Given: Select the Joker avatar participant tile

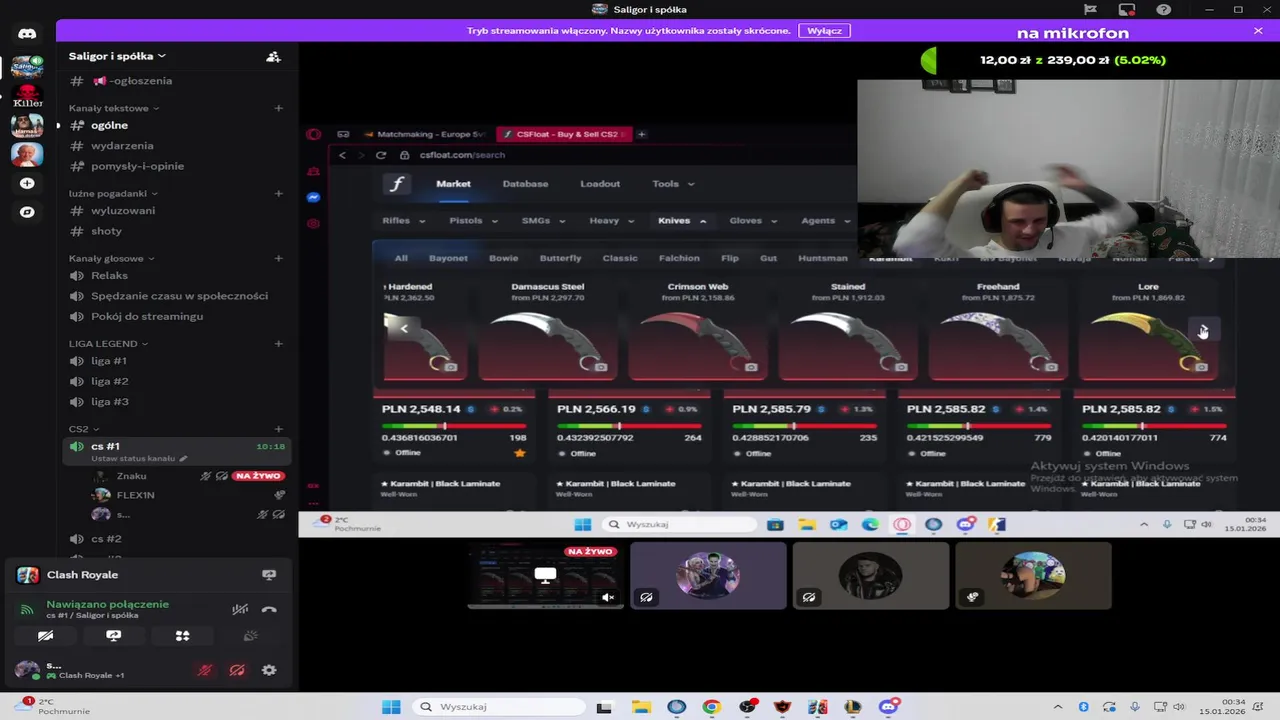Looking at the screenshot, I should pyautogui.click(x=708, y=576).
